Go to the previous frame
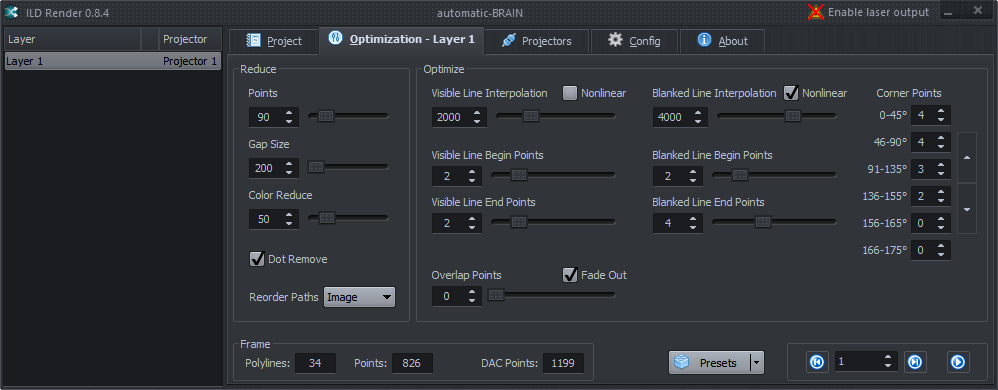 tap(817, 362)
